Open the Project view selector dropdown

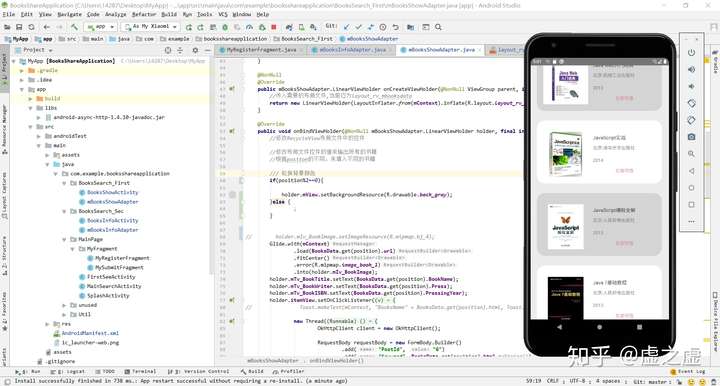pyautogui.click(x=34, y=50)
